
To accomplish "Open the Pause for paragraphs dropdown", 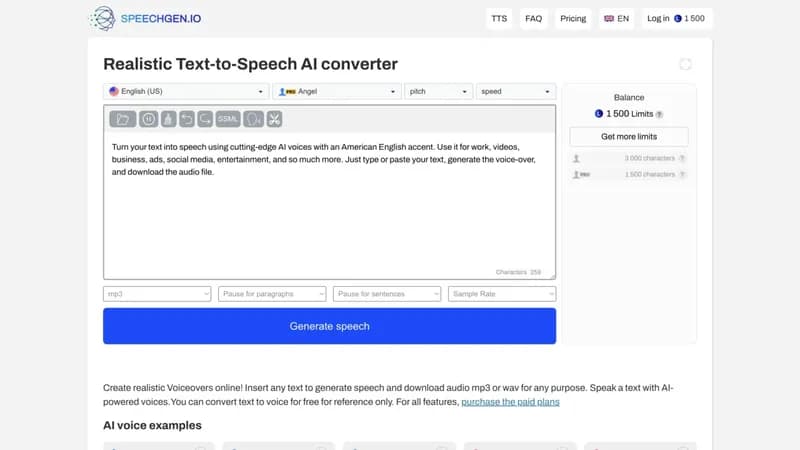I will 272,294.
